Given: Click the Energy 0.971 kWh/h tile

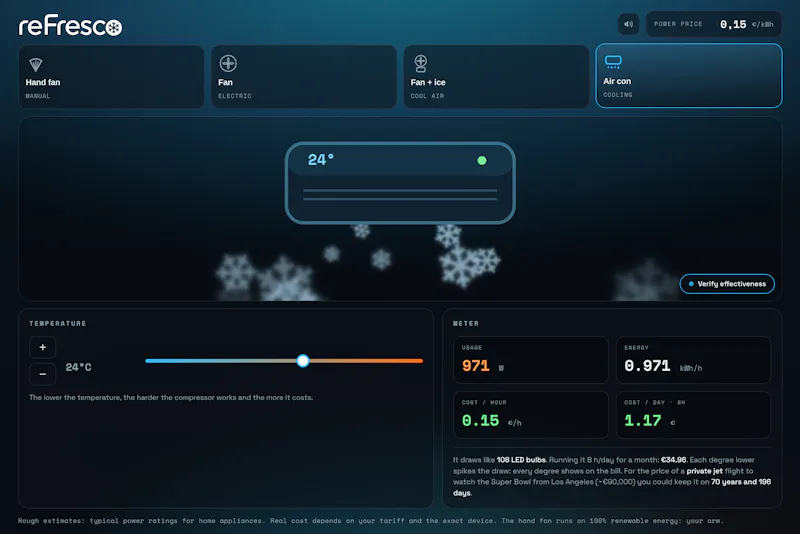Looking at the screenshot, I should click(693, 360).
